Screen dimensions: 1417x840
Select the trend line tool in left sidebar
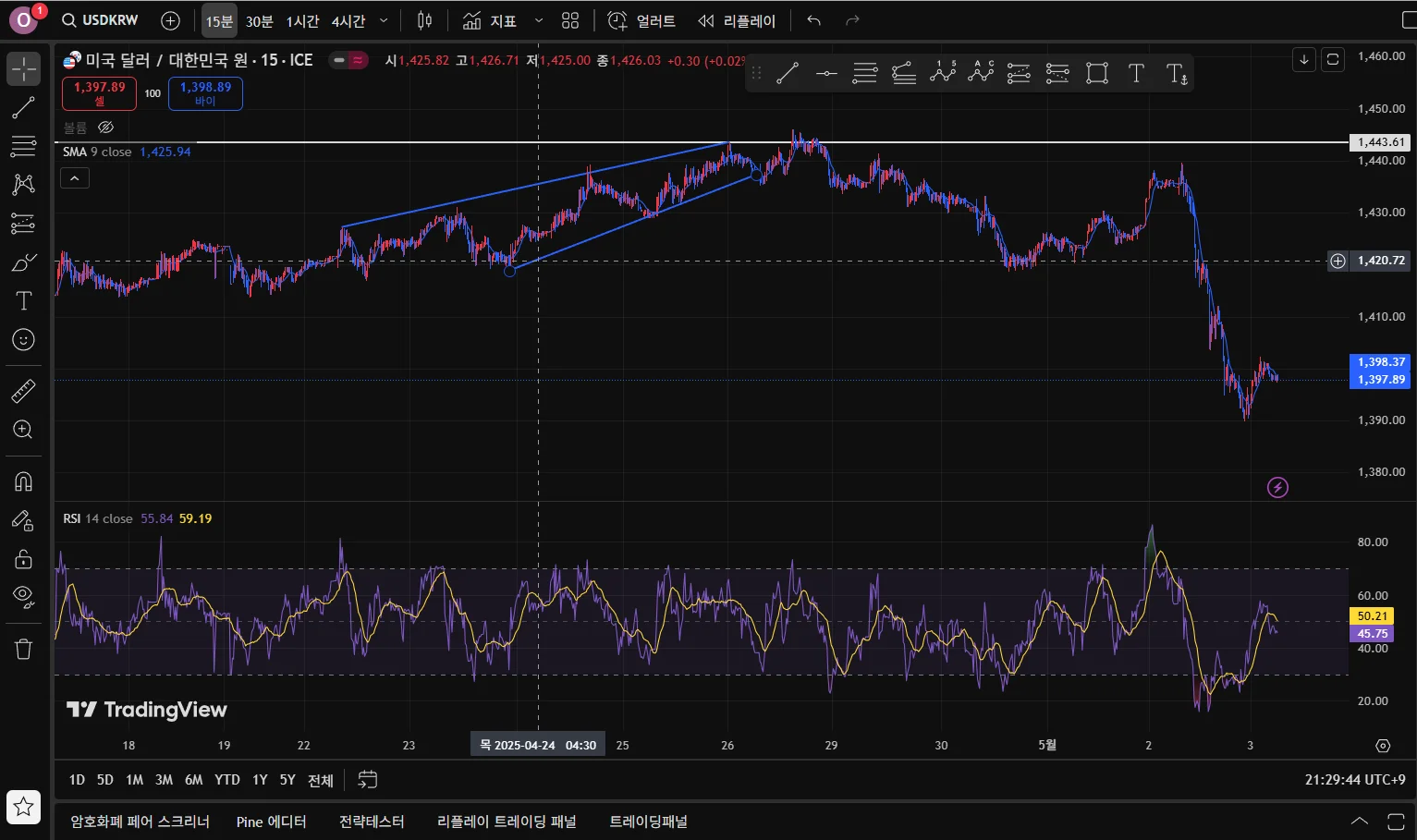(x=24, y=108)
